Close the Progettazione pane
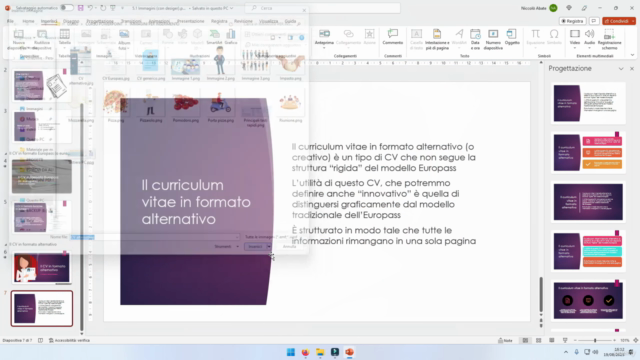Screen dimensions: 640x360 click(632, 69)
